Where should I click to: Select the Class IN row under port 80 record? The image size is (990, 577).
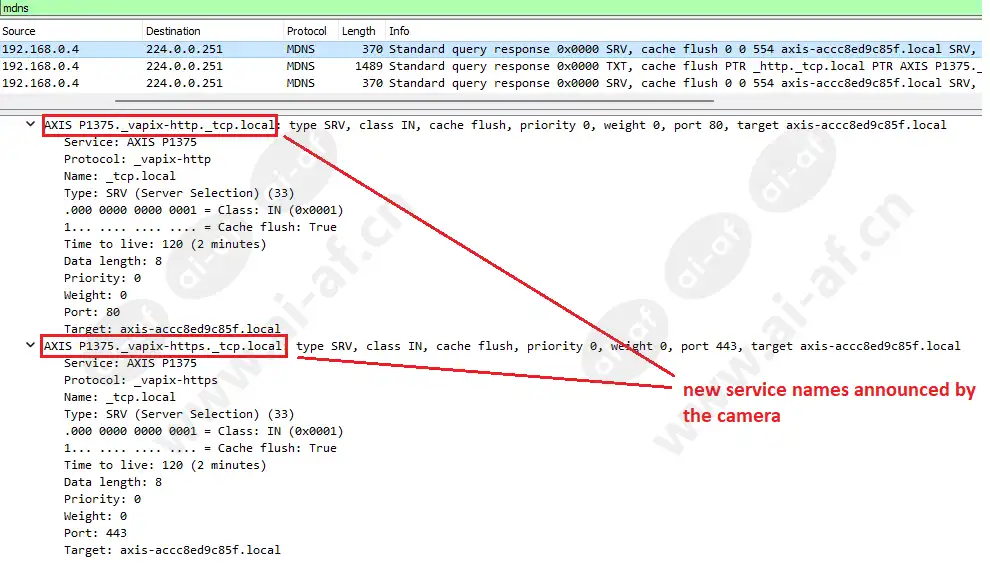tap(204, 210)
